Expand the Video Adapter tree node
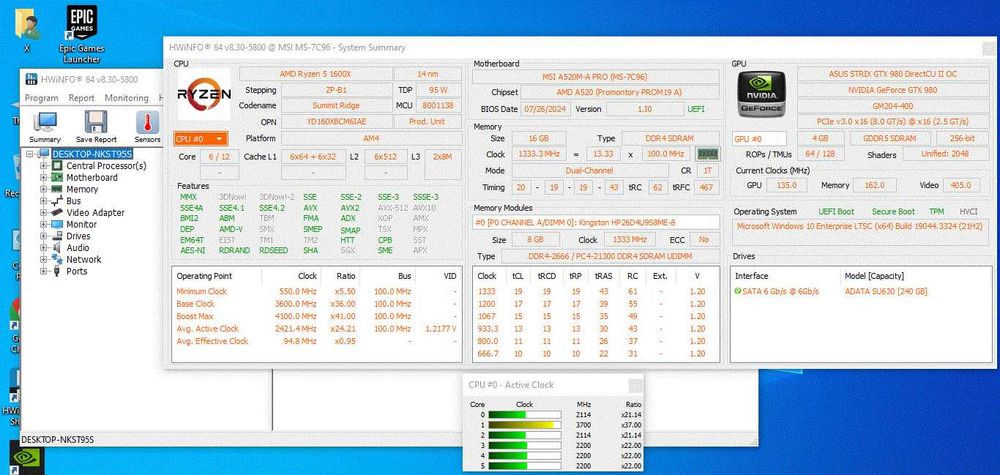This screenshot has width=1000, height=475. tap(44, 212)
